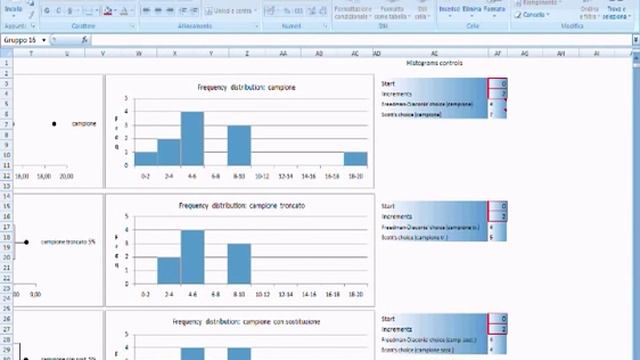Click the select-all corner of the sheet
This screenshot has width=640, height=360.
6,53
